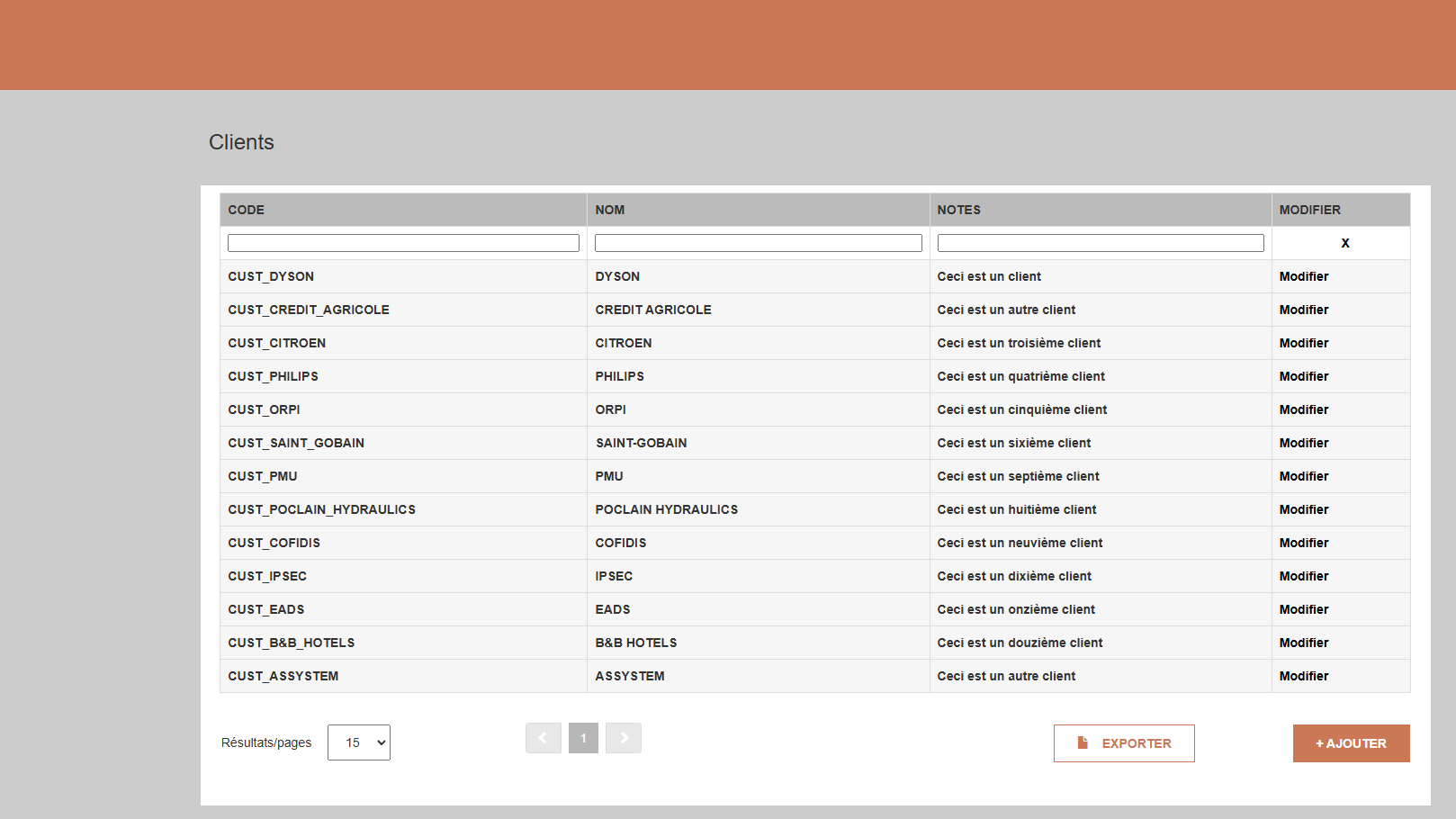Click note 'Ceci est un quatrième client'
This screenshot has width=1456, height=819.
1021,376
